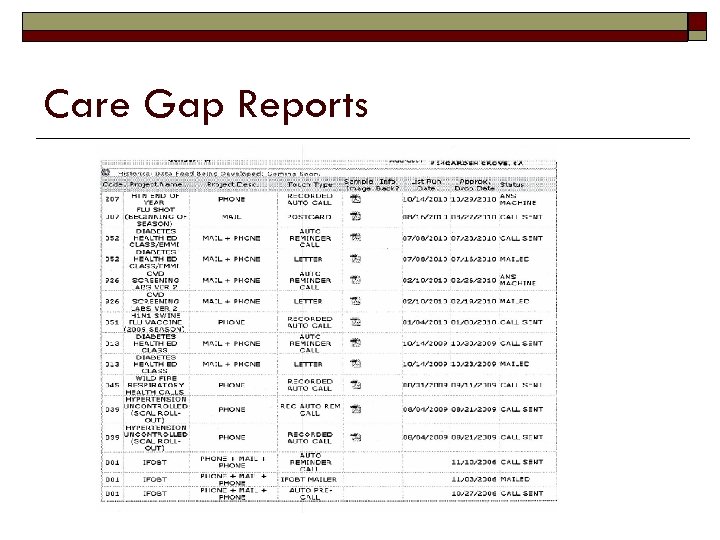Image resolution: width=720 pixels, height=540 pixels.
Task: Click the Last Run Date column header
Action: point(427,185)
